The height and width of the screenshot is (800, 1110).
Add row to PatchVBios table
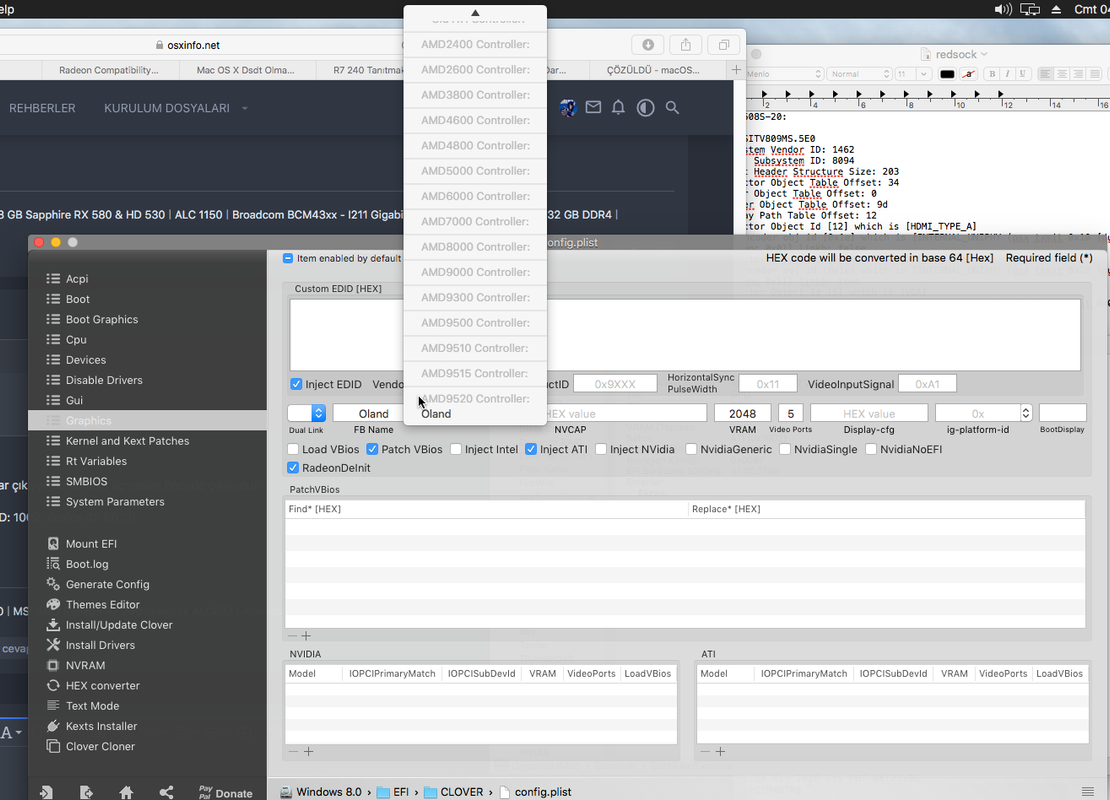(x=307, y=636)
